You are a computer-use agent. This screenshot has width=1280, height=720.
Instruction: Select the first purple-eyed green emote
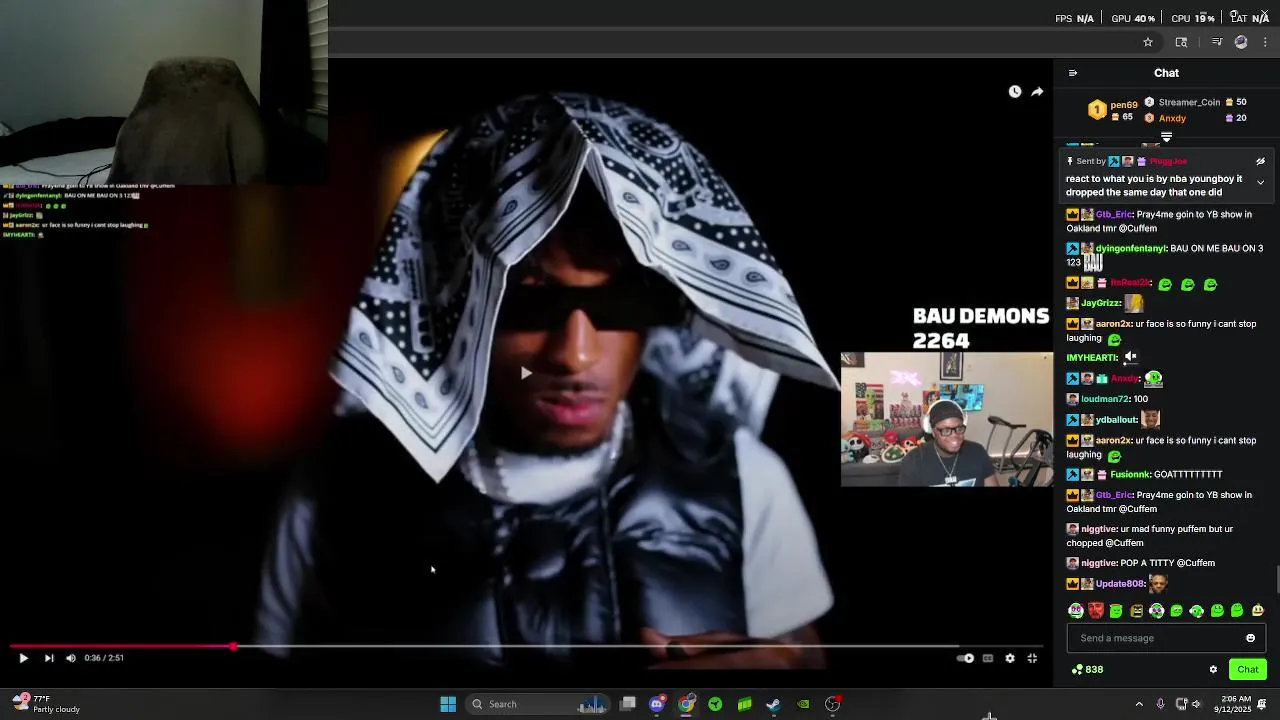[1076, 611]
